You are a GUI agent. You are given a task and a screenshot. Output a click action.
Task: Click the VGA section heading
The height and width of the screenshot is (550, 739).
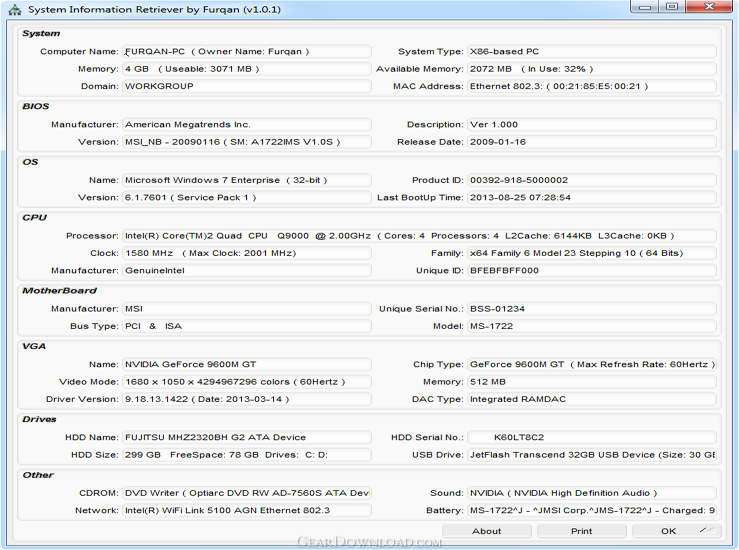(34, 346)
